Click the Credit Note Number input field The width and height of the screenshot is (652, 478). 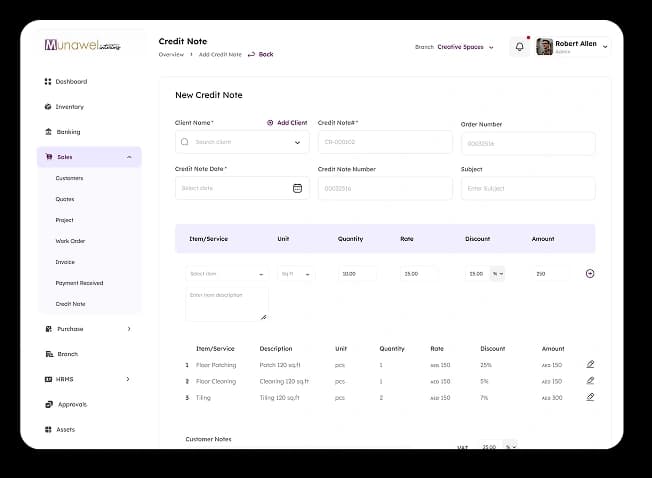pos(385,188)
